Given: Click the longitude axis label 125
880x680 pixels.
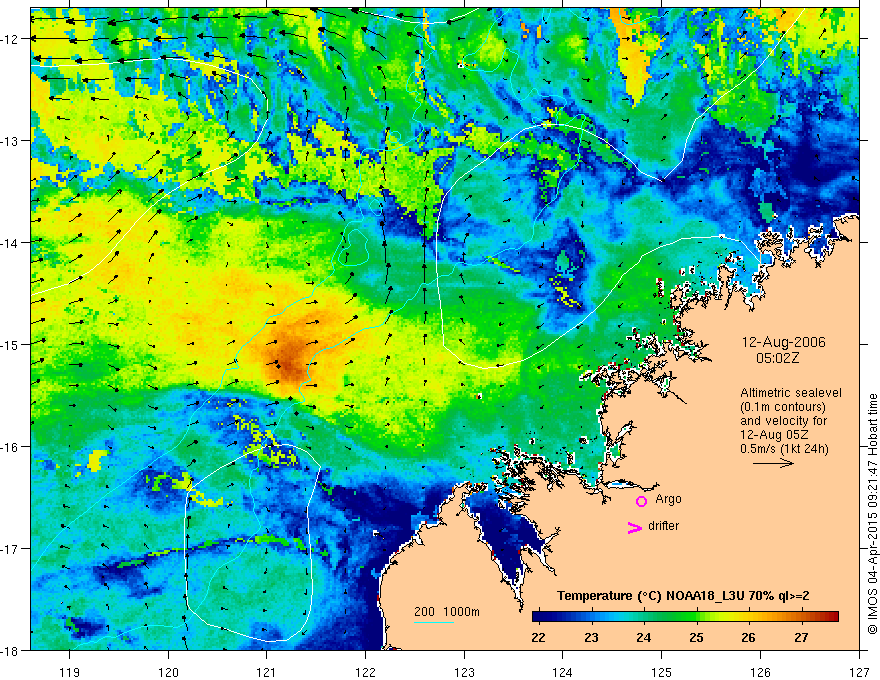Looking at the screenshot, I should tap(662, 672).
